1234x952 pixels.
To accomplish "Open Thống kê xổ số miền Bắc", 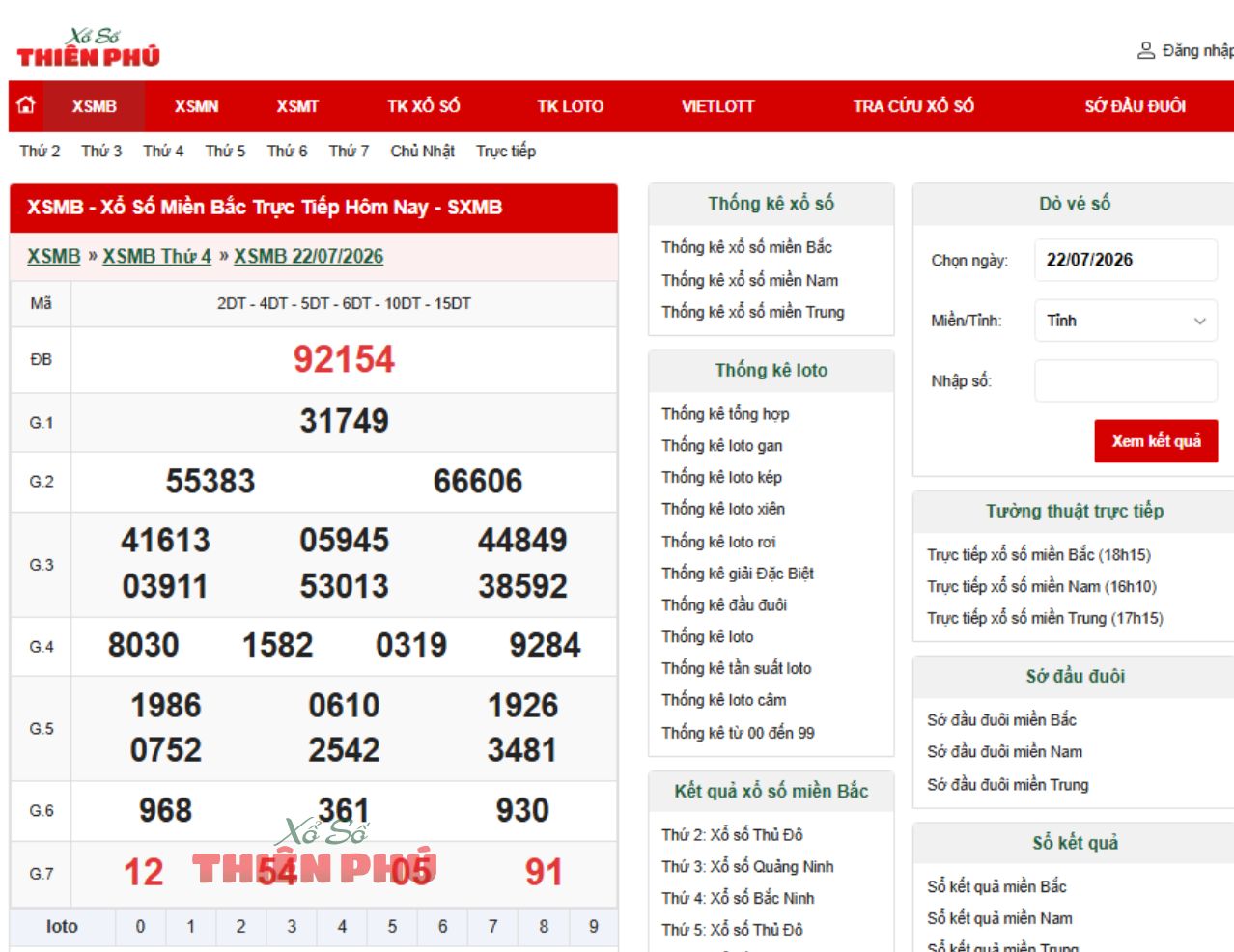I will tap(746, 247).
